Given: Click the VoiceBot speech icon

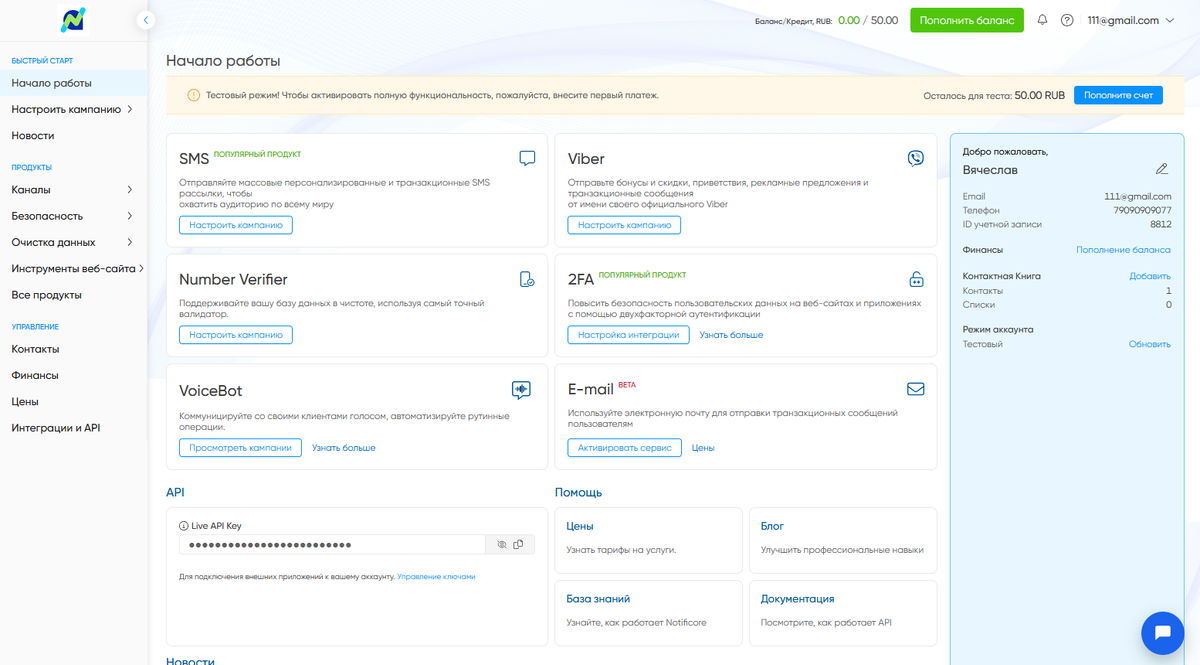Looking at the screenshot, I should tap(521, 390).
